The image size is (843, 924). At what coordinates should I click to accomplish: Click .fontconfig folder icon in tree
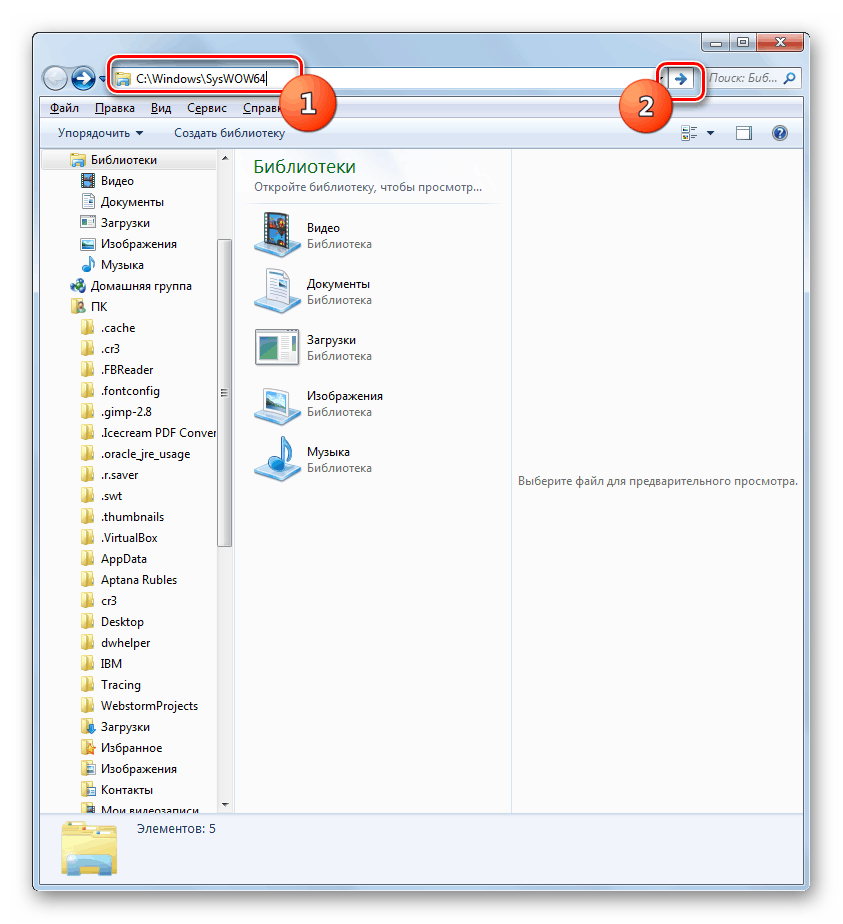coord(87,391)
